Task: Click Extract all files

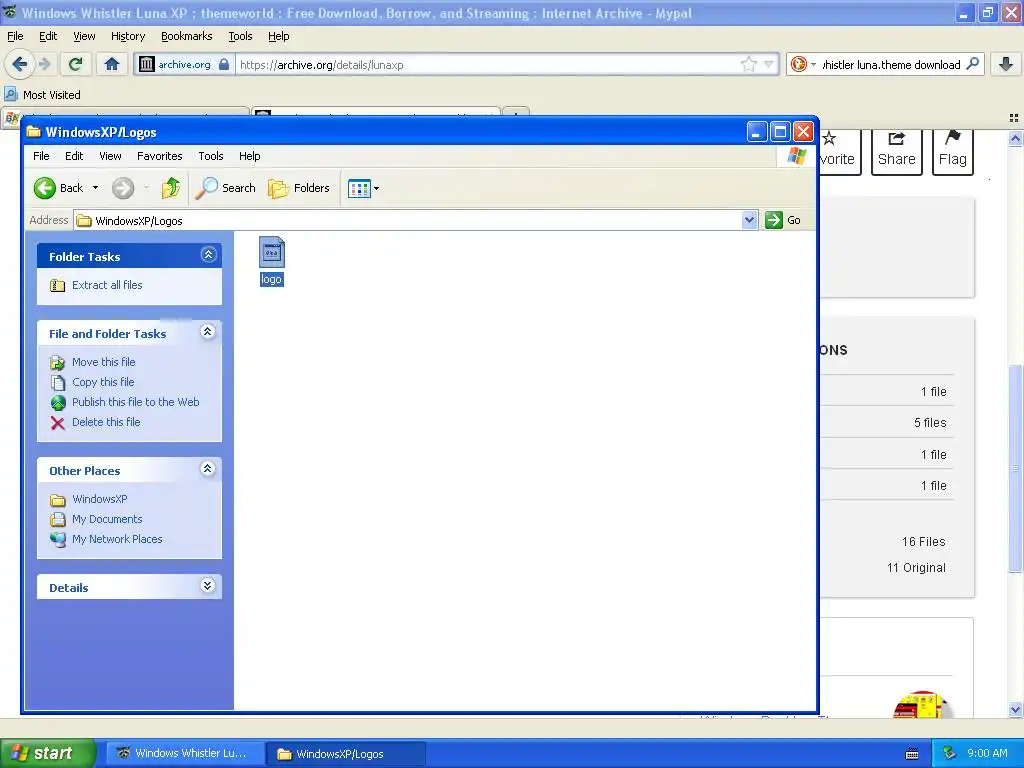Action: (107, 285)
